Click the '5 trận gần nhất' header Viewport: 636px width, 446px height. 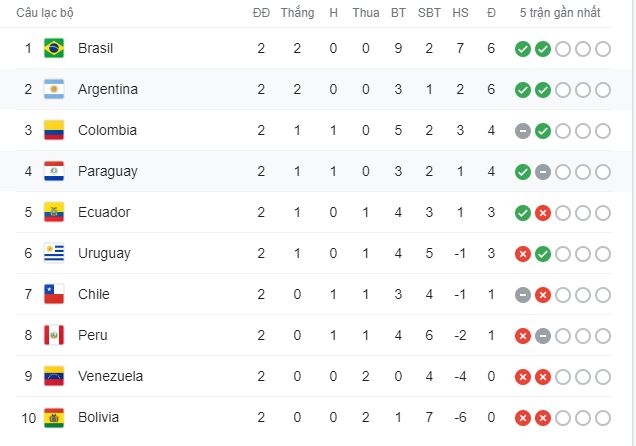click(560, 13)
